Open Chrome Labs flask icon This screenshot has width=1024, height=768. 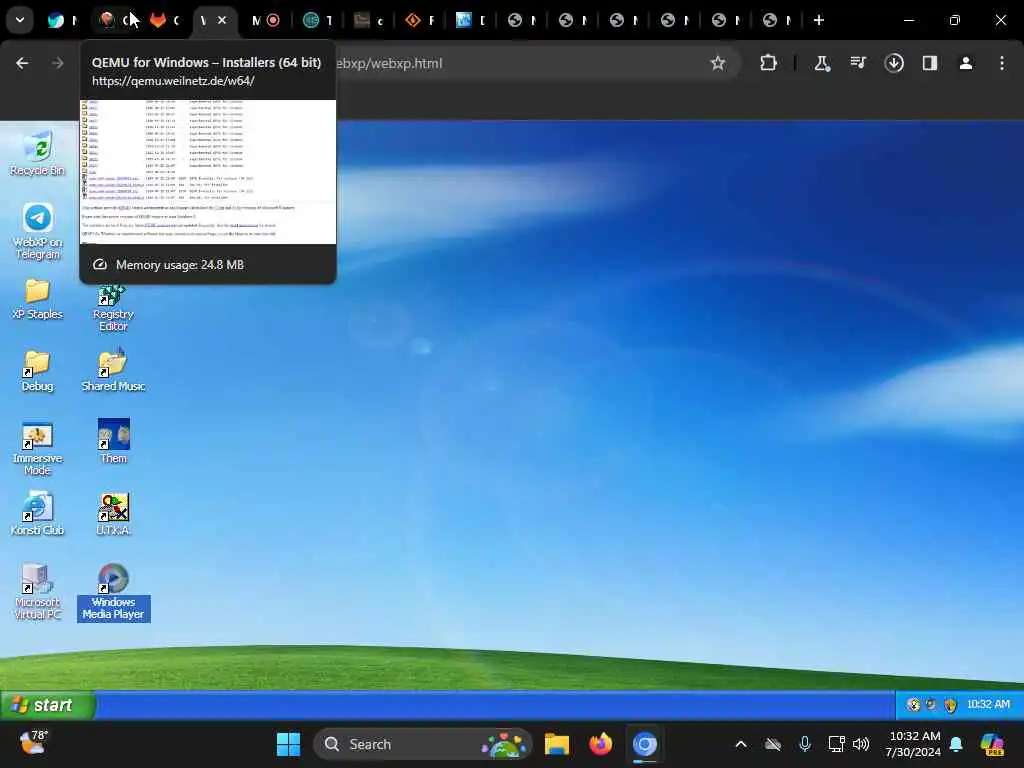click(822, 63)
